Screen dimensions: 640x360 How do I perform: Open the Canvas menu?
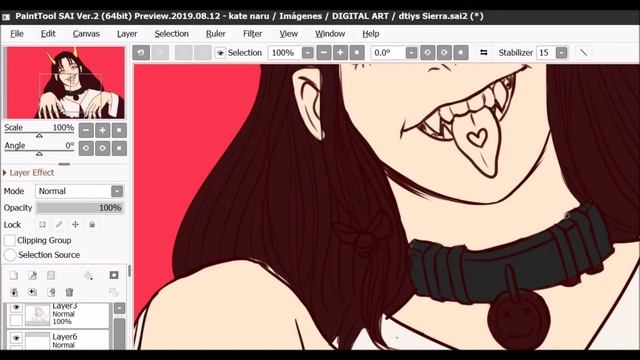click(x=86, y=34)
